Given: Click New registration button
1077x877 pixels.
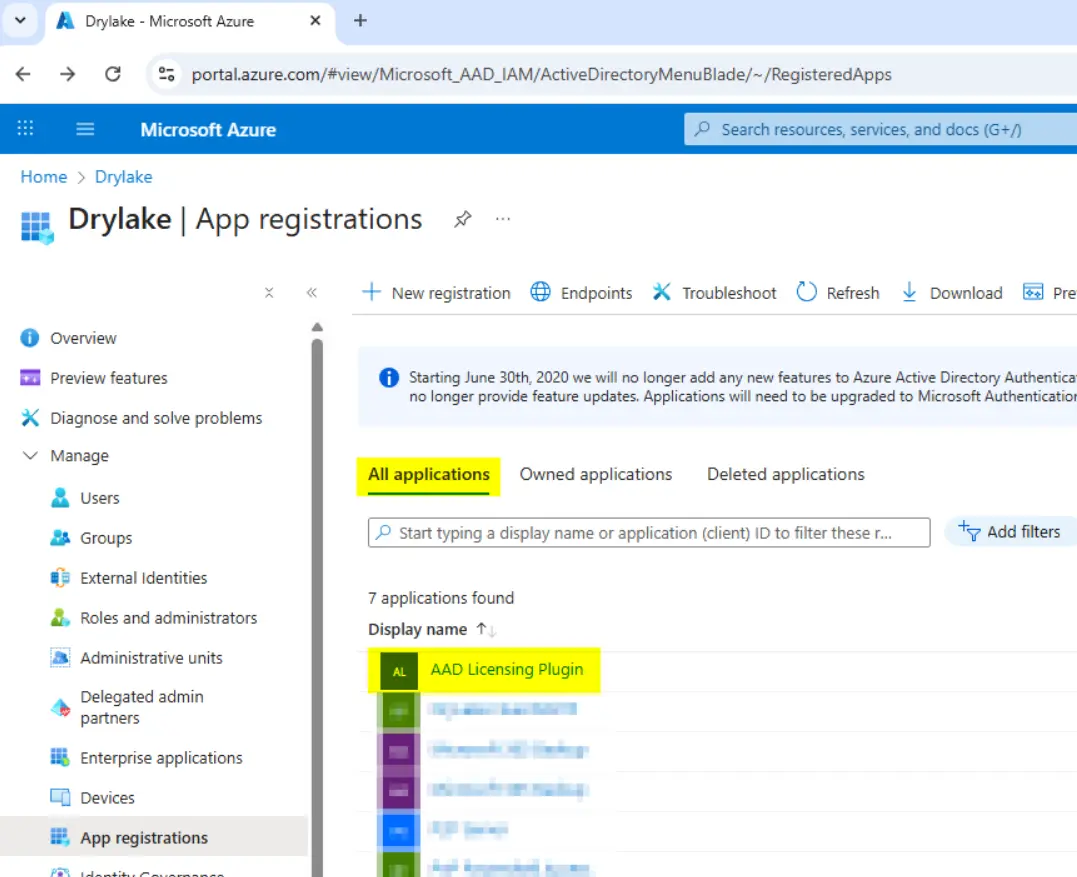Looking at the screenshot, I should (436, 292).
